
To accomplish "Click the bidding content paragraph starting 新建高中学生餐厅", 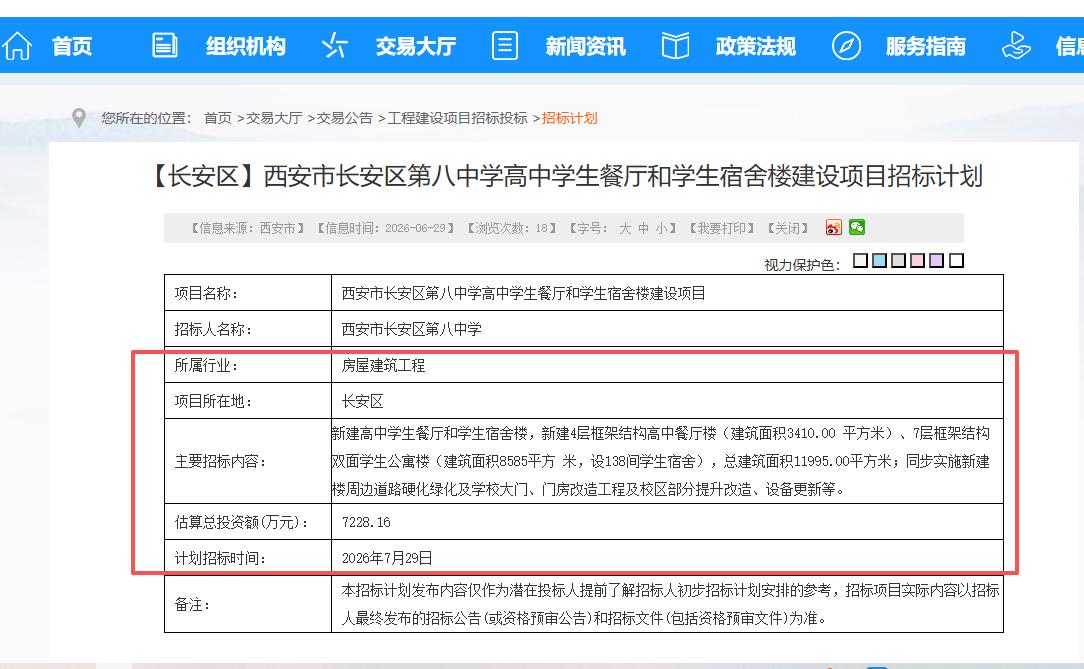I will point(661,461).
